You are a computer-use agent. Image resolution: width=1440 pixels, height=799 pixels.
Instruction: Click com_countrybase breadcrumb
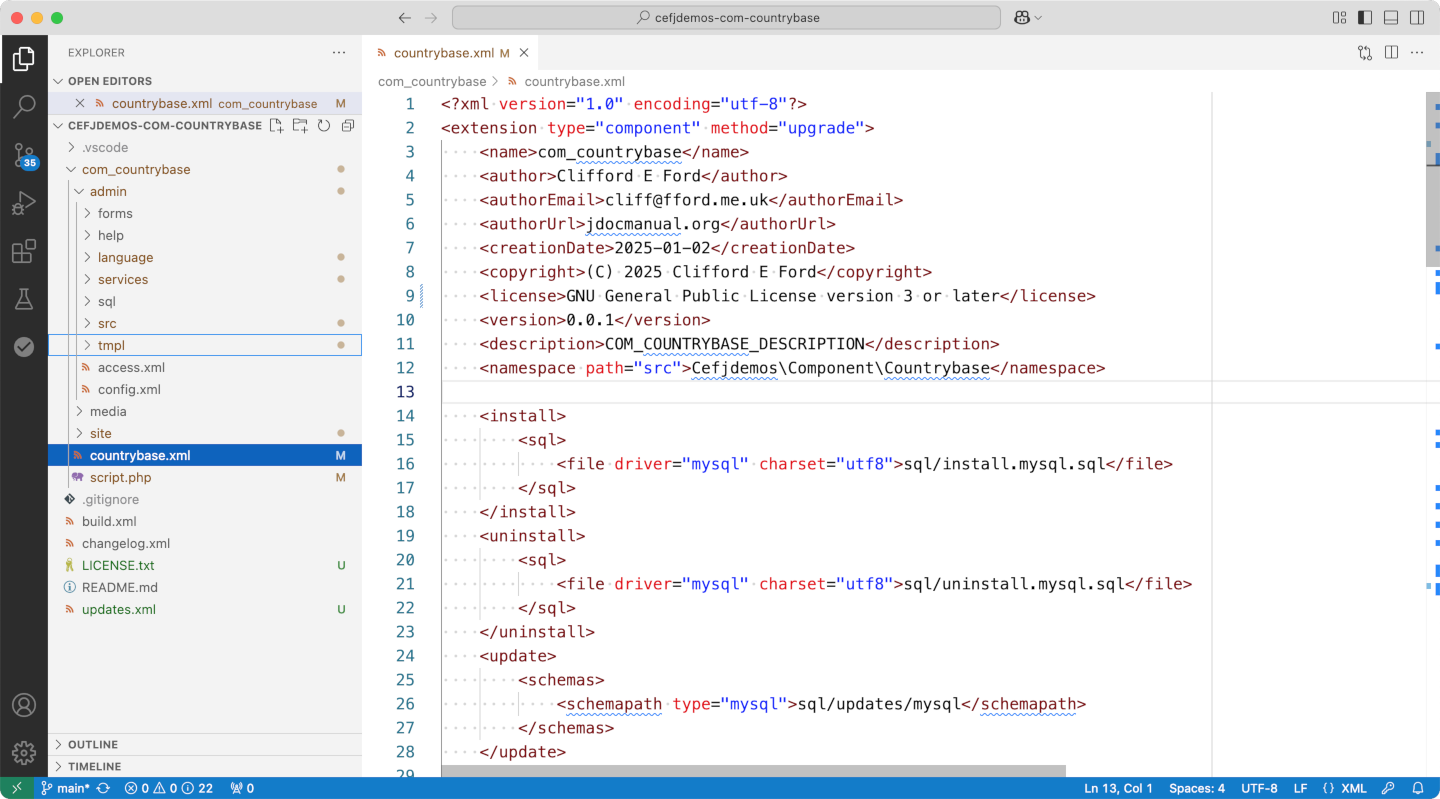(432, 81)
